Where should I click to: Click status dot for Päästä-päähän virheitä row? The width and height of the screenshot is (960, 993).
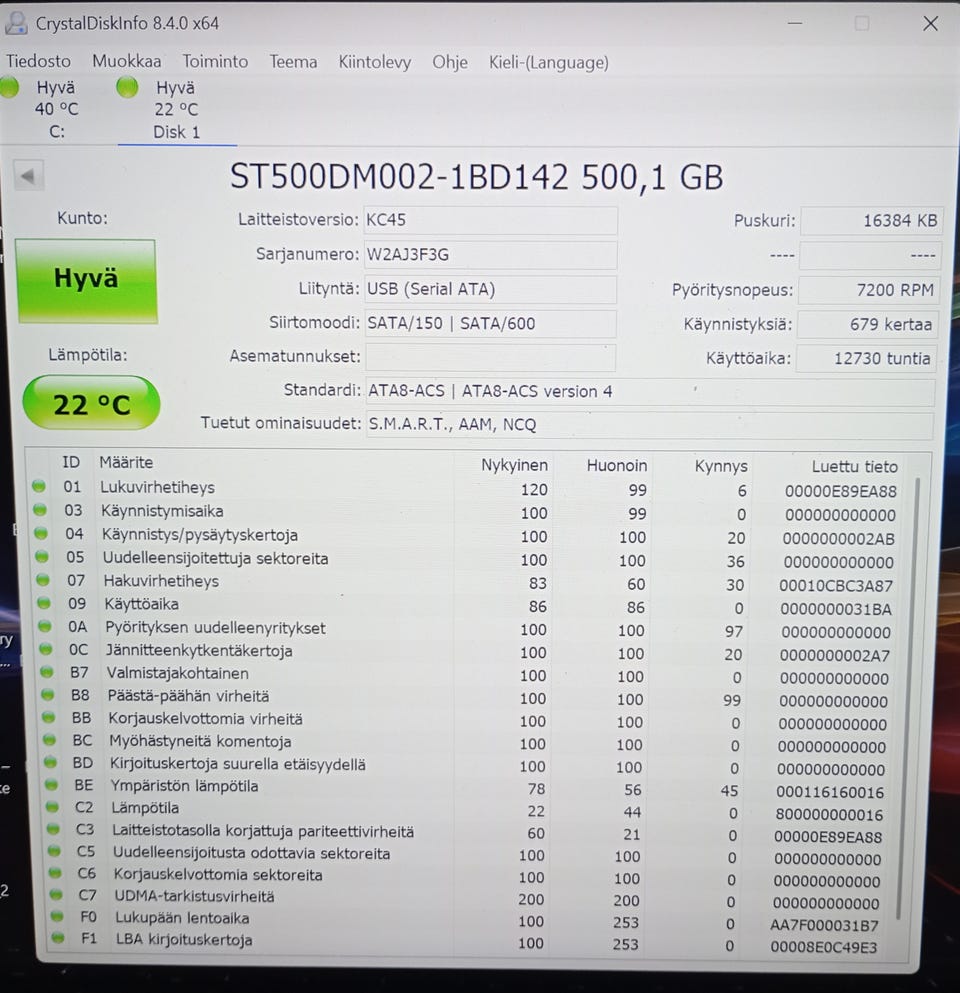47,695
